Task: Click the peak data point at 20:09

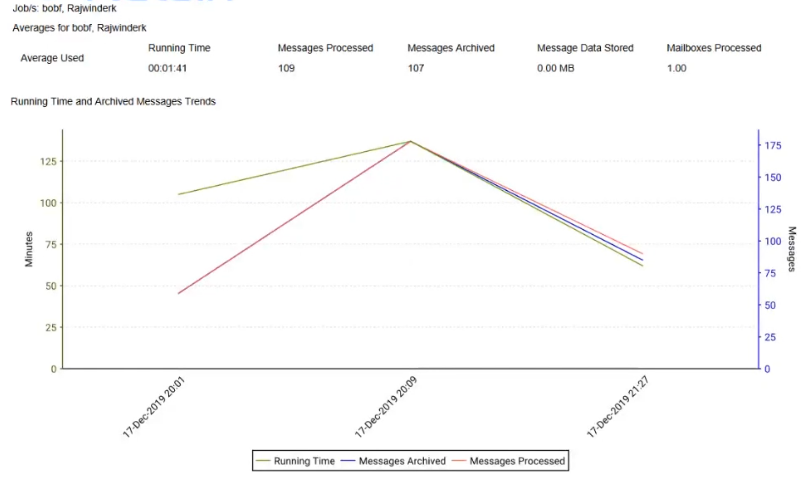Action: [410, 142]
